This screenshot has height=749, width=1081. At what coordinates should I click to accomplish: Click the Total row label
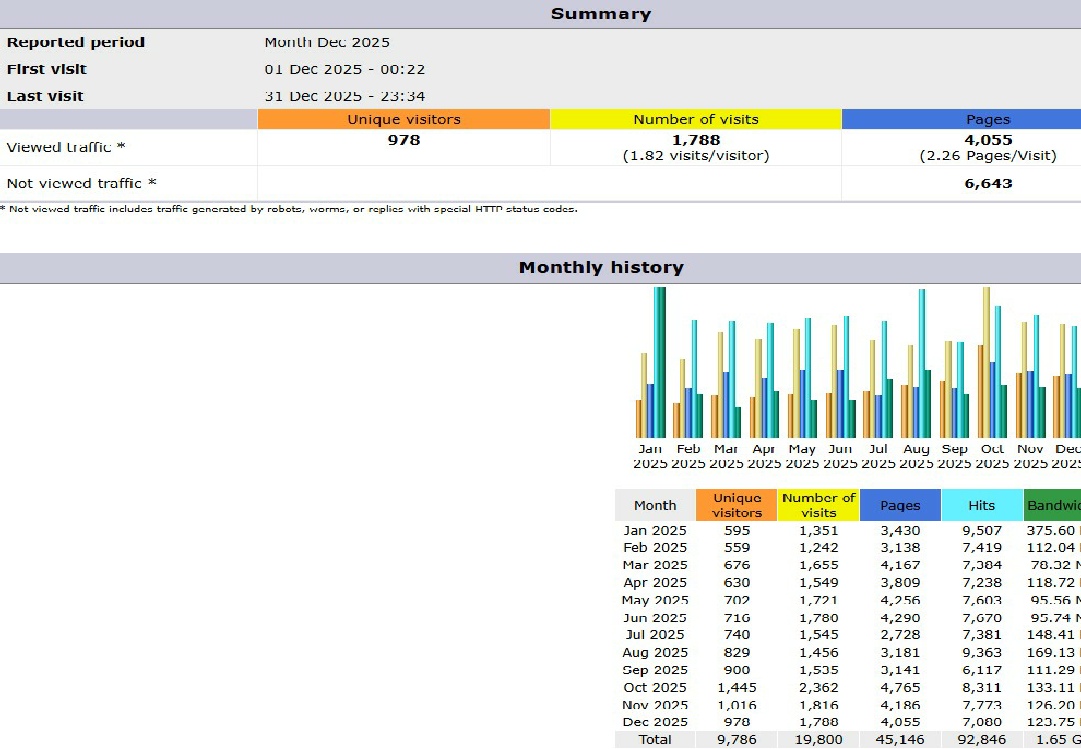coord(655,740)
